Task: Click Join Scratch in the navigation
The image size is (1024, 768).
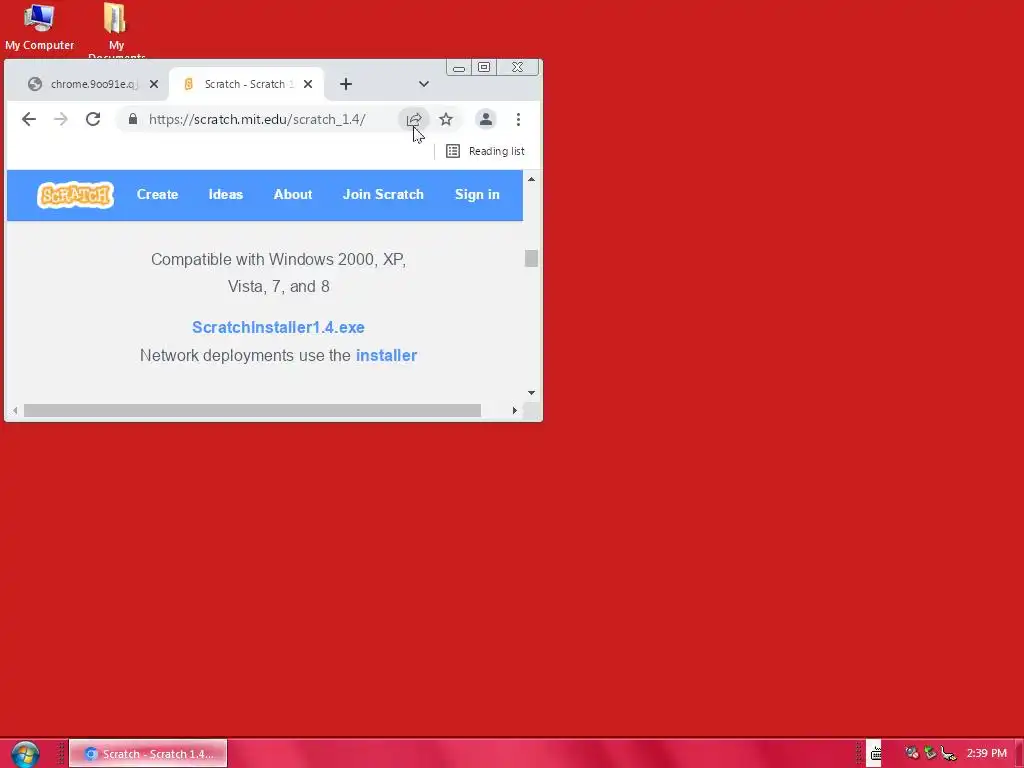Action: pyautogui.click(x=383, y=195)
